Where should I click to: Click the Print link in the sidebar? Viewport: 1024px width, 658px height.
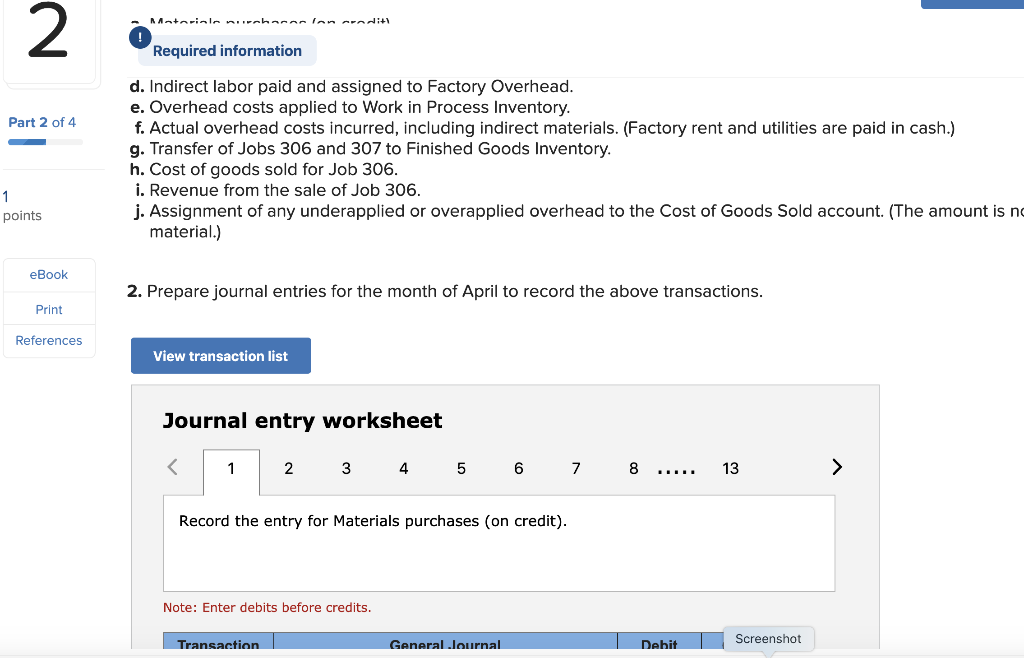click(x=48, y=309)
